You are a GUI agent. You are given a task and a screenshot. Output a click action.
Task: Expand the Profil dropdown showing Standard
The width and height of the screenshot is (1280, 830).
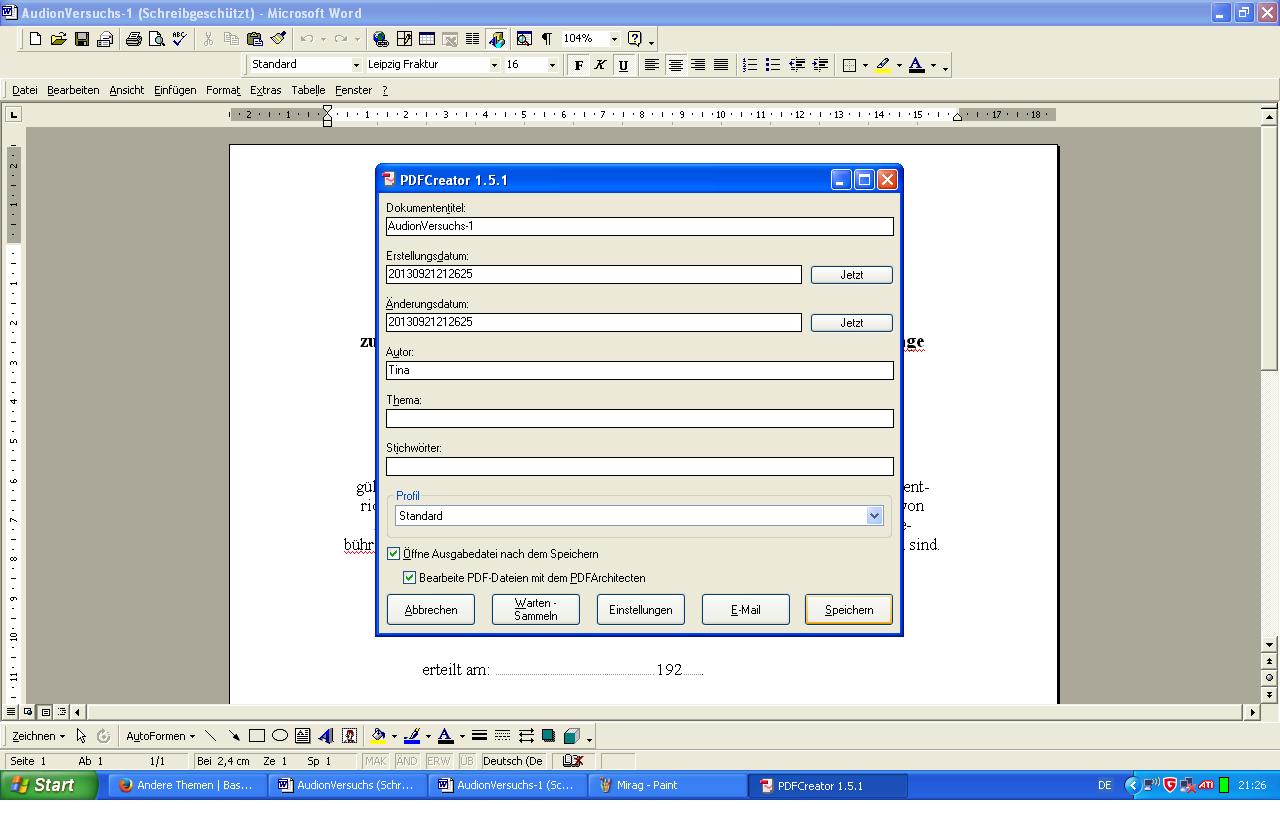point(874,516)
